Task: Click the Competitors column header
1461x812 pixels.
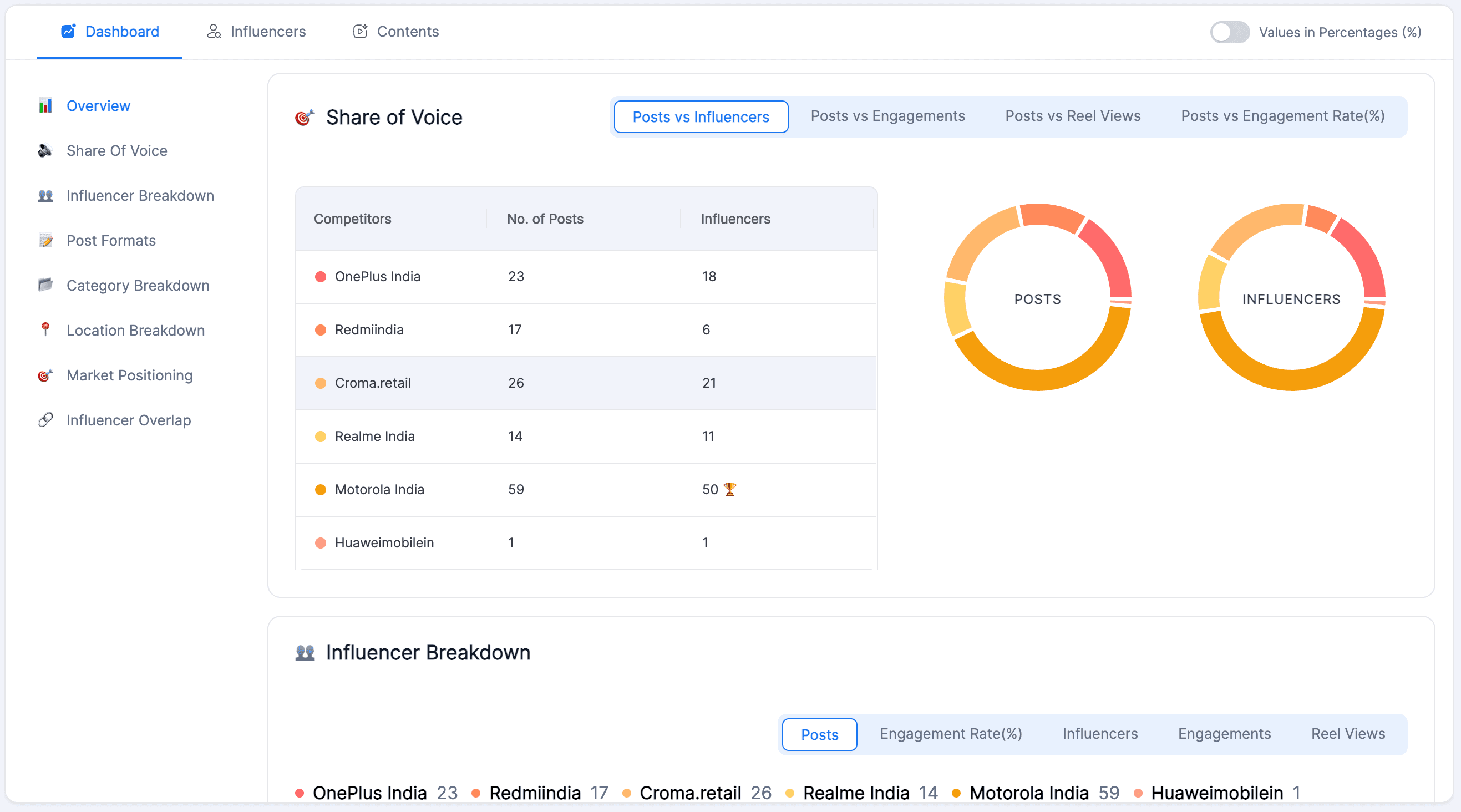Action: [x=352, y=219]
